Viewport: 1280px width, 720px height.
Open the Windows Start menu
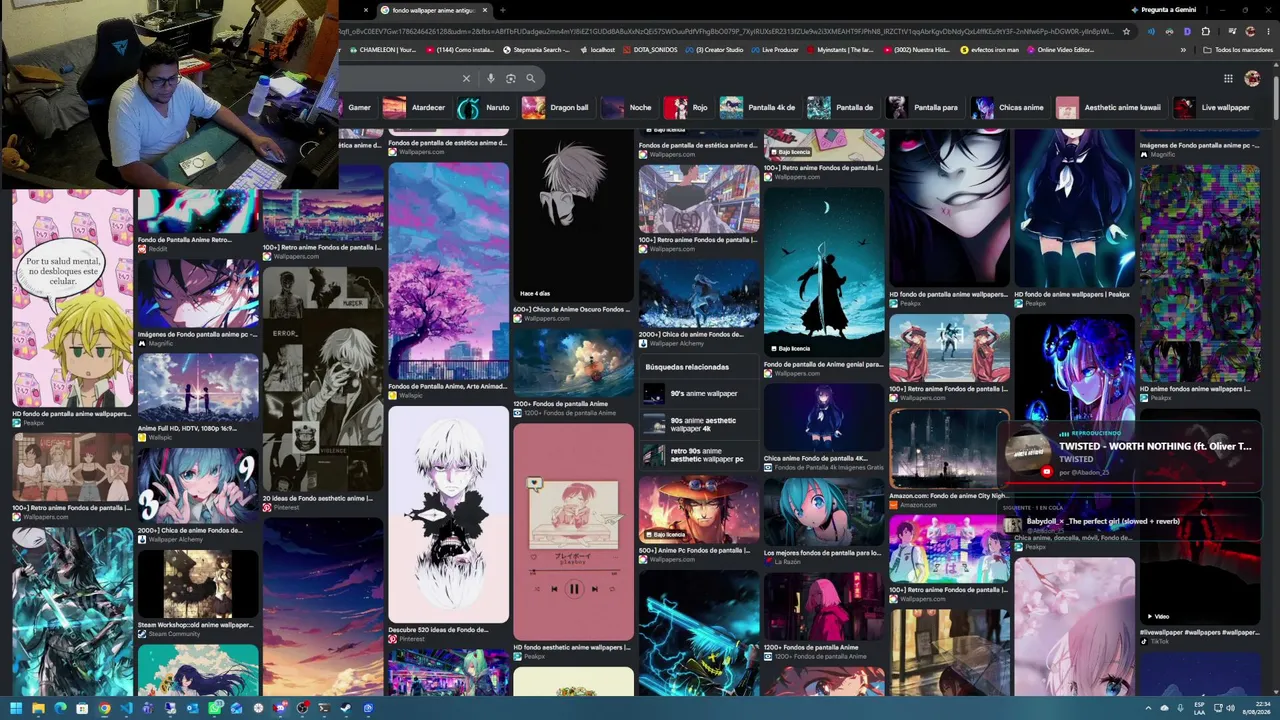tap(15, 708)
